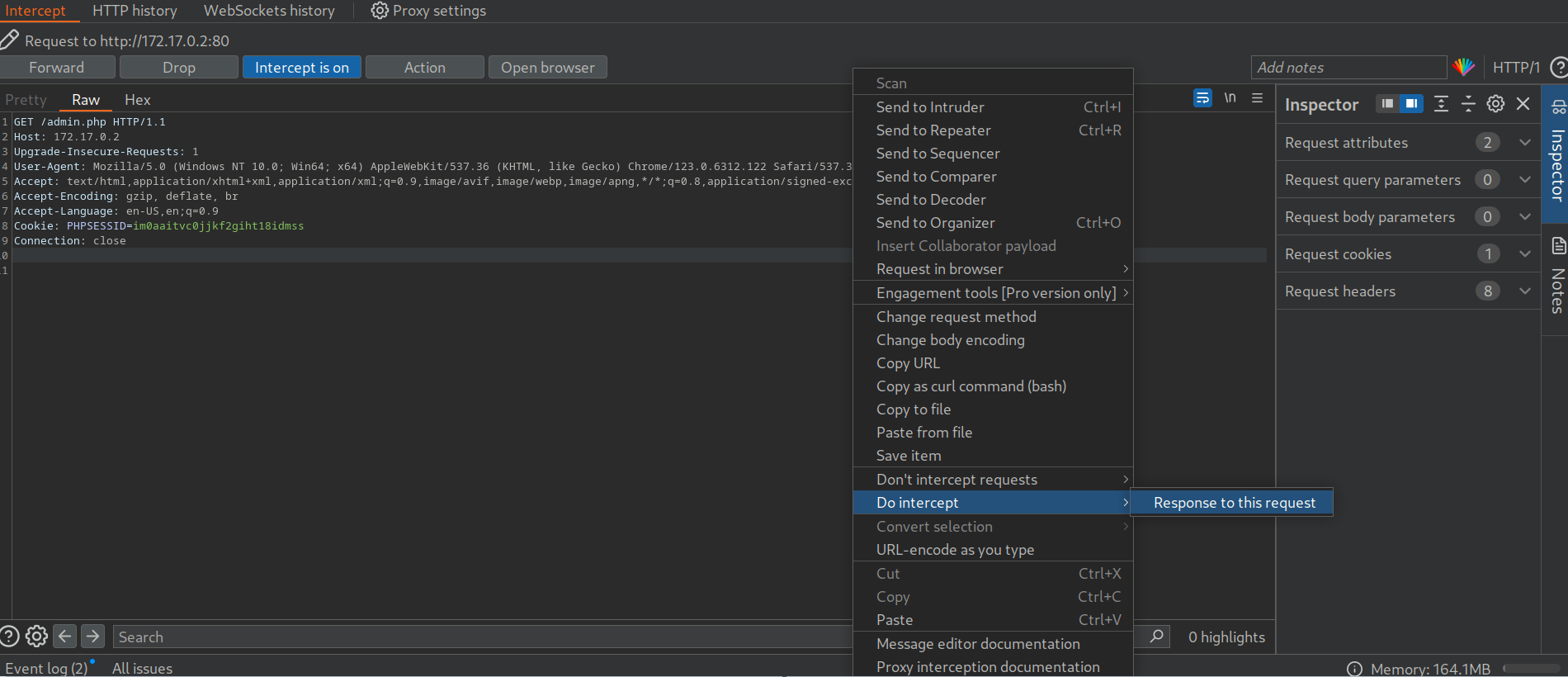This screenshot has width=1568, height=677.
Task: Select 'Send to Repeater' from context menu
Action: click(x=933, y=130)
